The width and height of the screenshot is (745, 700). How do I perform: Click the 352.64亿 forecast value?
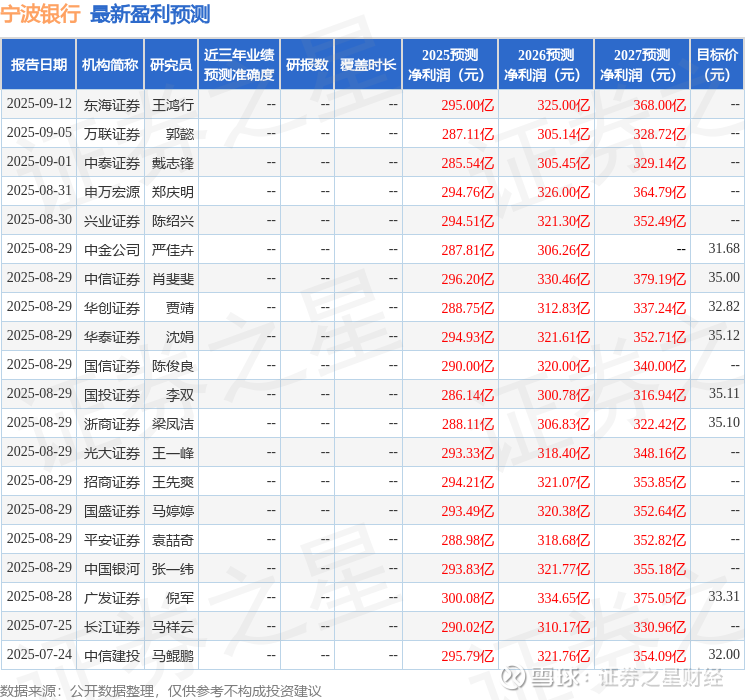pyautogui.click(x=659, y=511)
